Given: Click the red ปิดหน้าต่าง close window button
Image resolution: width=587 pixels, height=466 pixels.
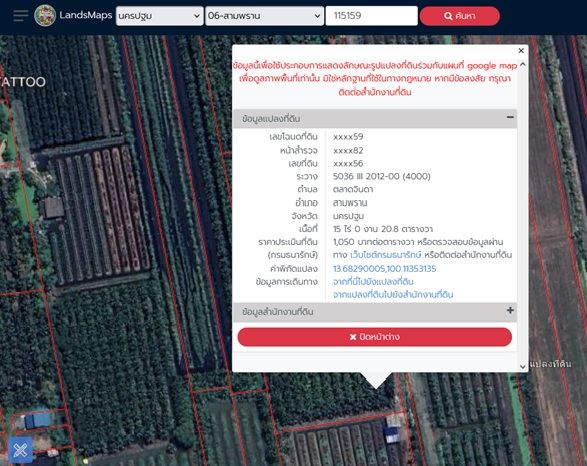Looking at the screenshot, I should pyautogui.click(x=375, y=337).
